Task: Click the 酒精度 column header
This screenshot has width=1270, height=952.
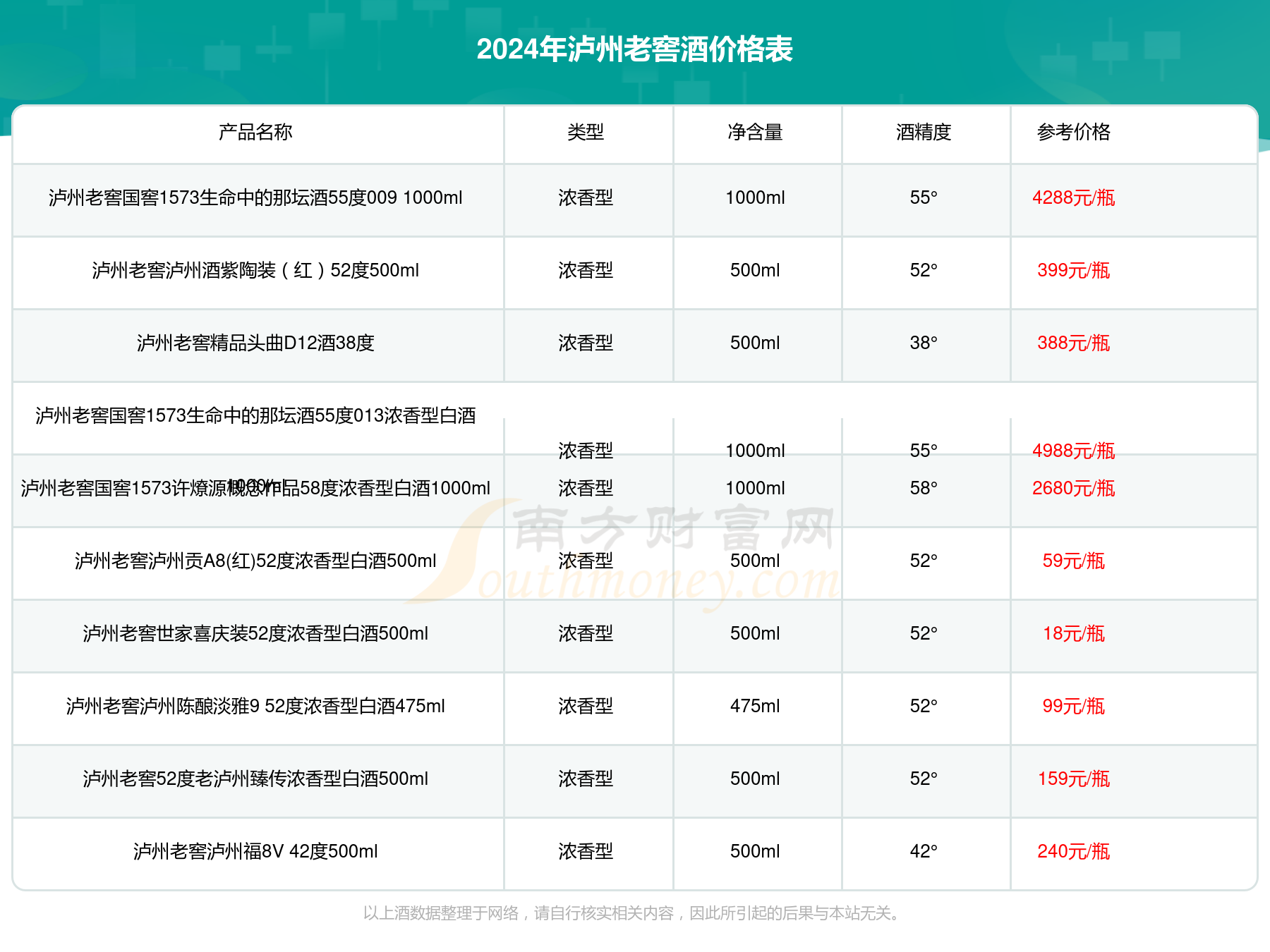Action: point(924,132)
